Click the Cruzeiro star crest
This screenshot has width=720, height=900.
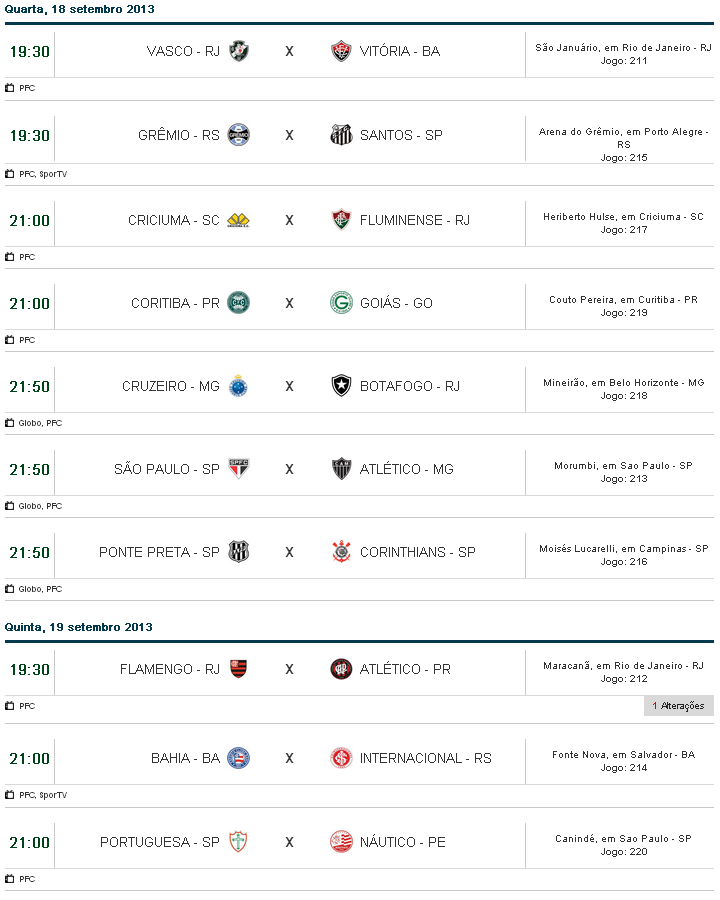pos(239,386)
